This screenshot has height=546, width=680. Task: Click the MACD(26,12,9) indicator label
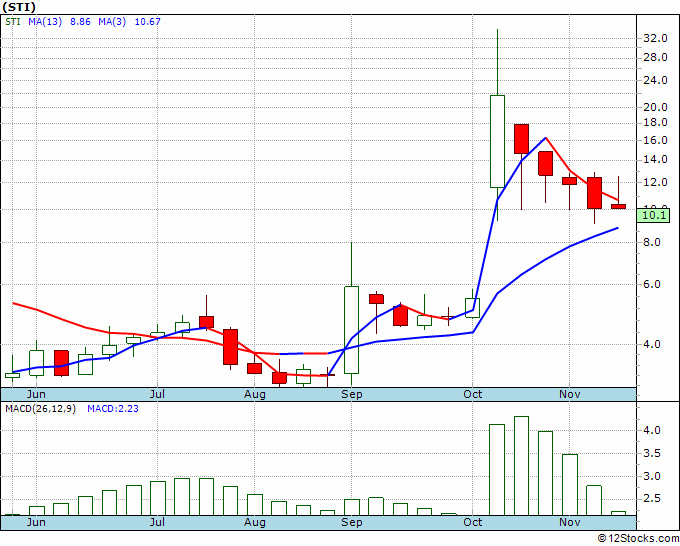coord(40,409)
